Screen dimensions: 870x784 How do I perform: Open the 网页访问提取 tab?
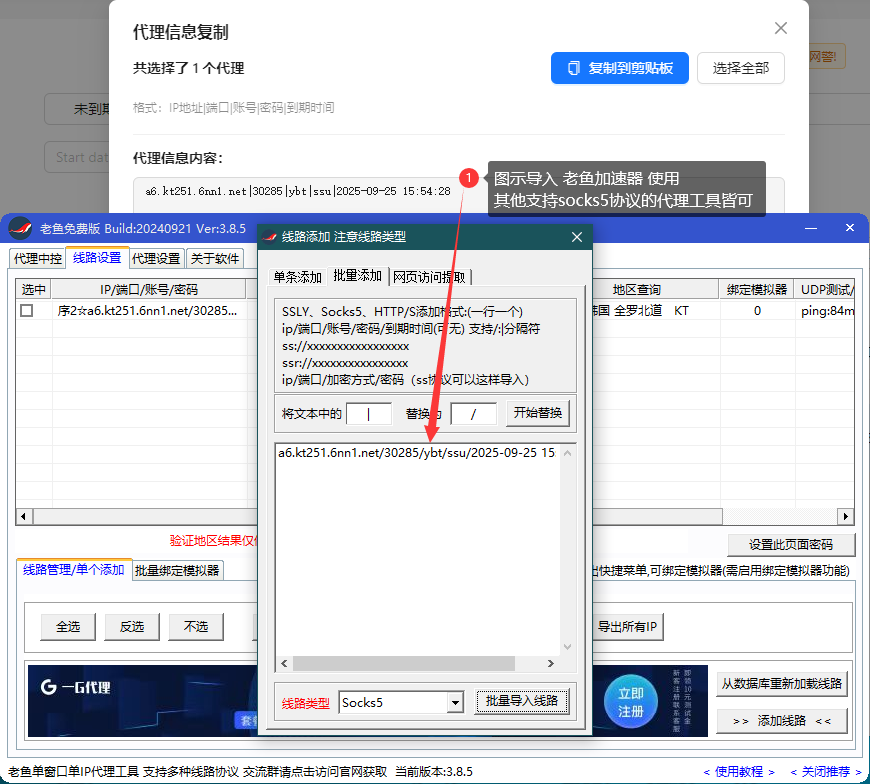tap(431, 277)
